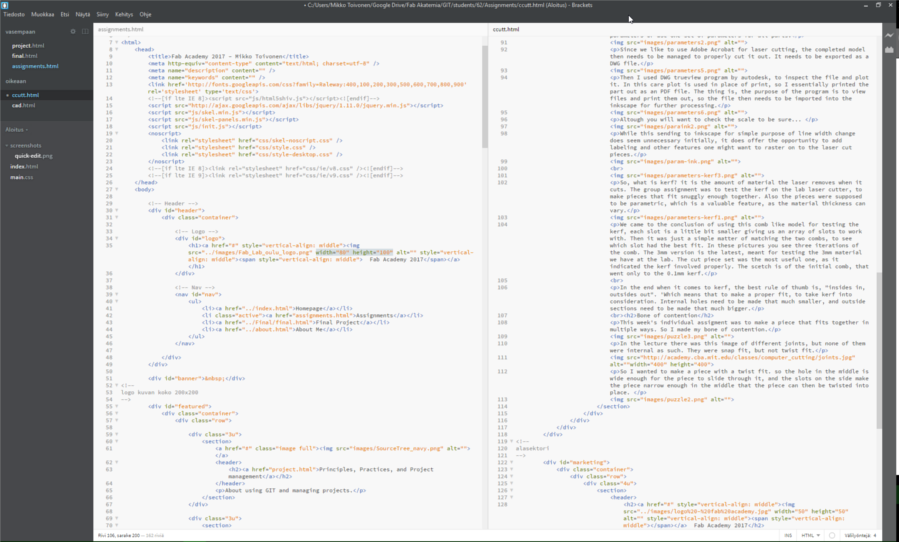
Task: Click the right editor vertical scrollbar thumb
Action: coord(879,350)
